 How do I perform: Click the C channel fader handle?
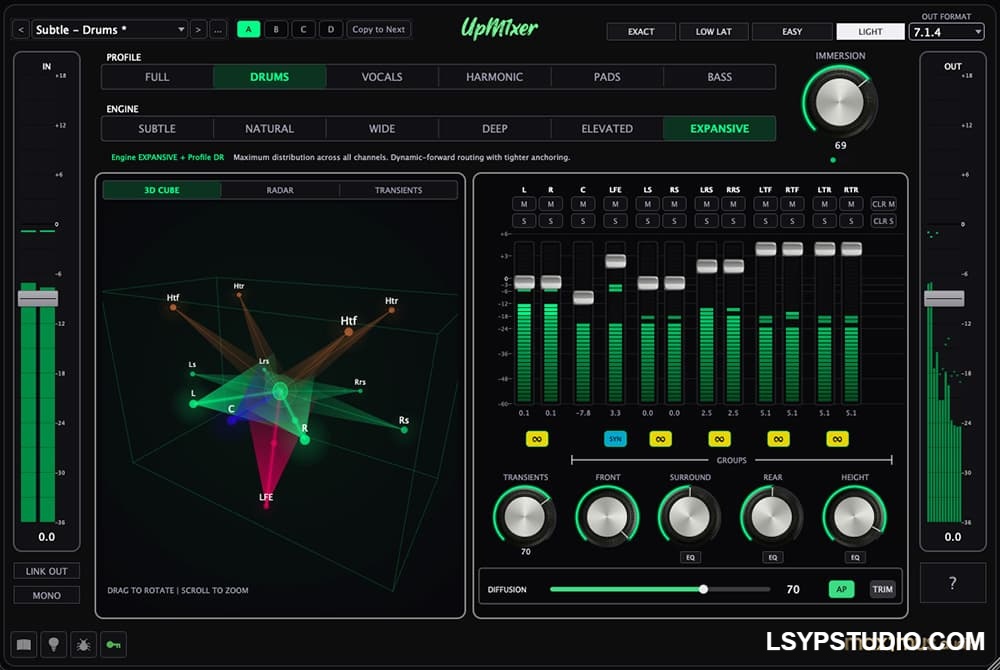coord(583,297)
